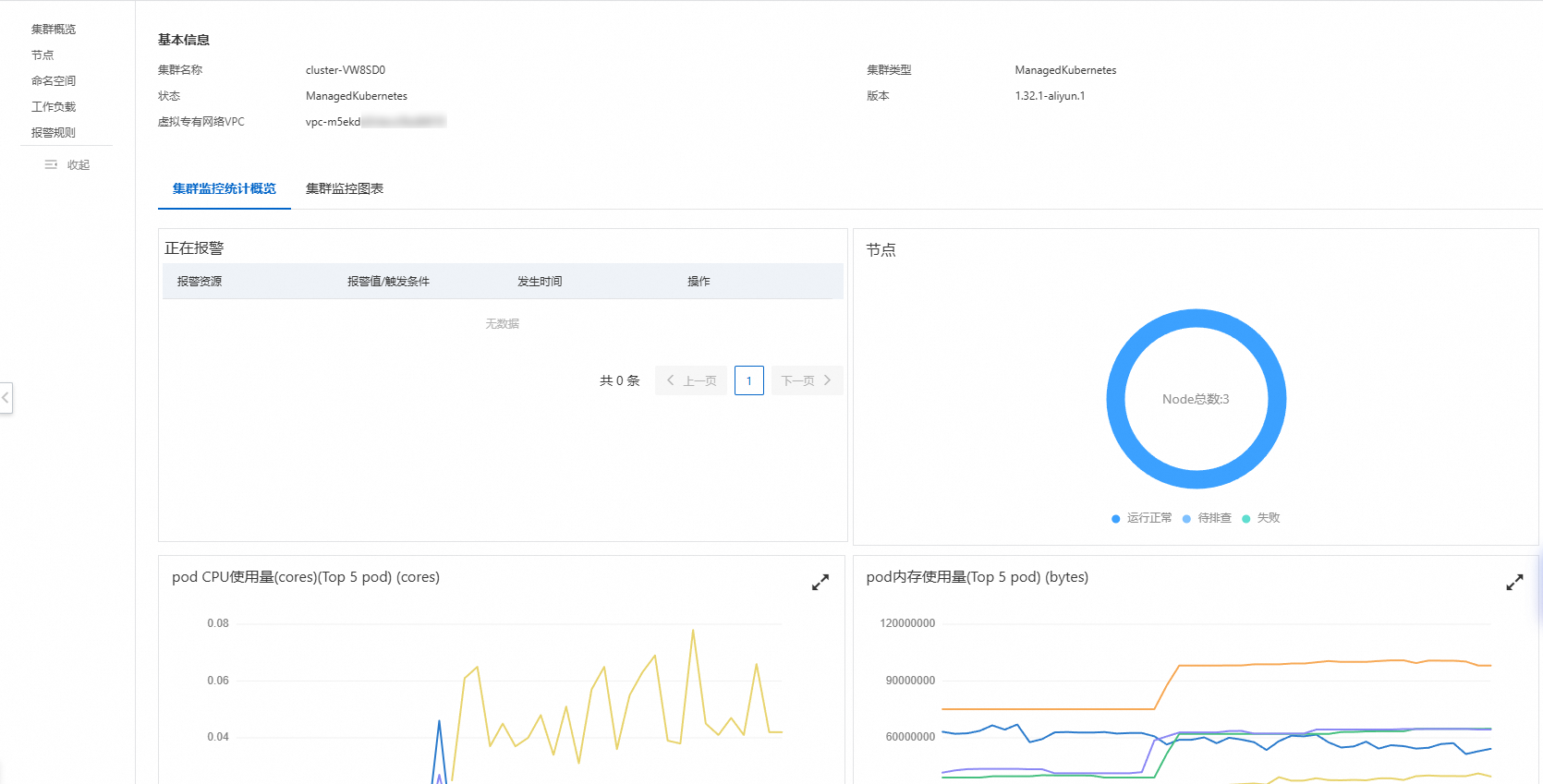The height and width of the screenshot is (784, 1543).
Task: Toggle 失败 legend item
Action: 1261,518
